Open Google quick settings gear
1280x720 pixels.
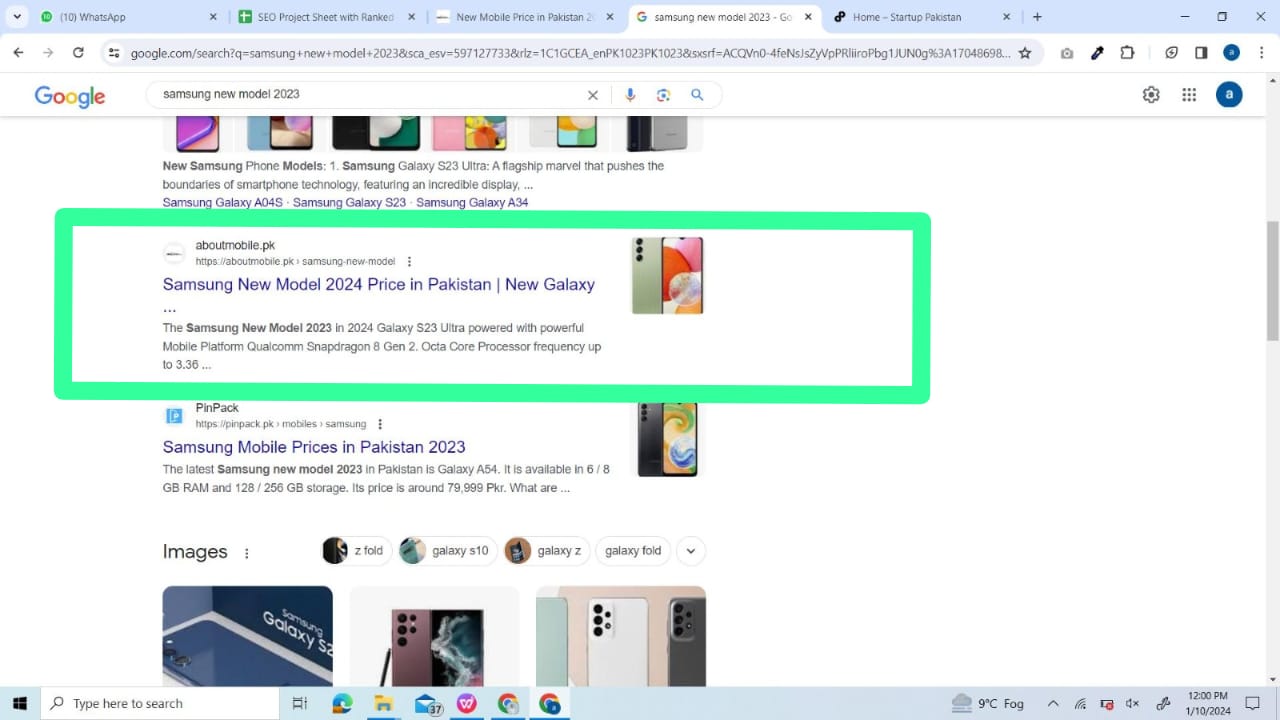point(1151,95)
